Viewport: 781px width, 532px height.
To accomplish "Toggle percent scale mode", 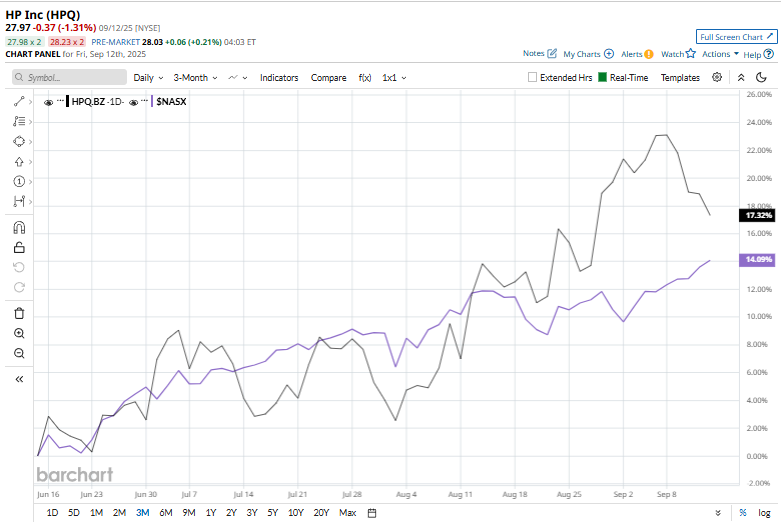I will point(743,513).
